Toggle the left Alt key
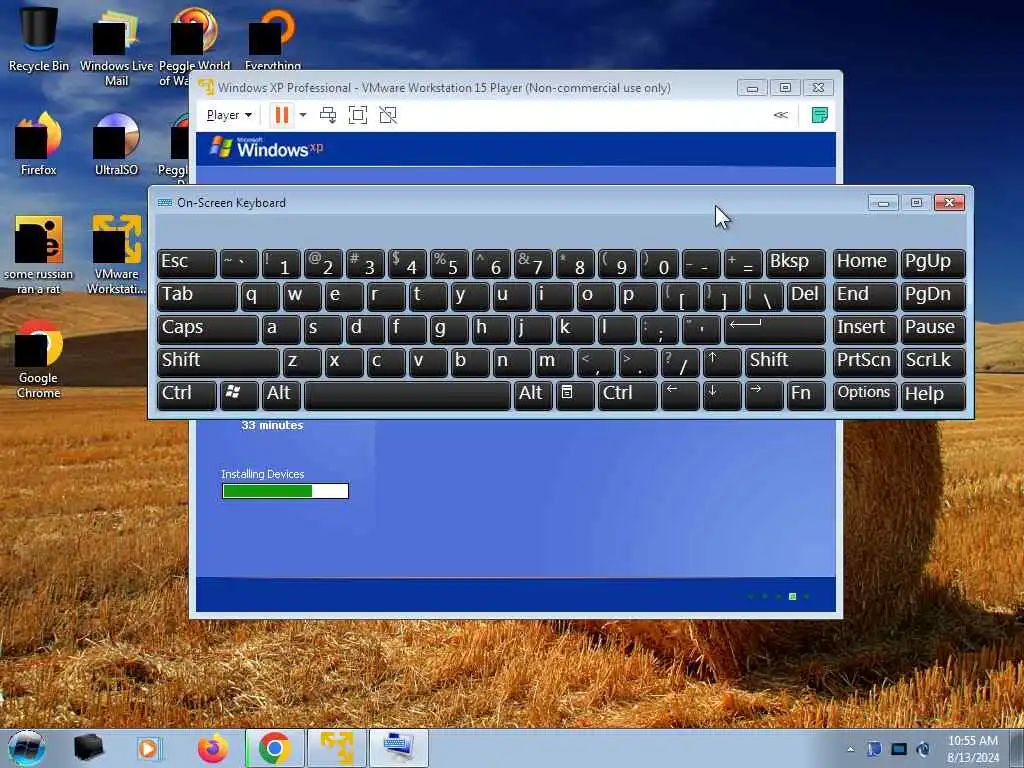The image size is (1024, 768). click(281, 395)
